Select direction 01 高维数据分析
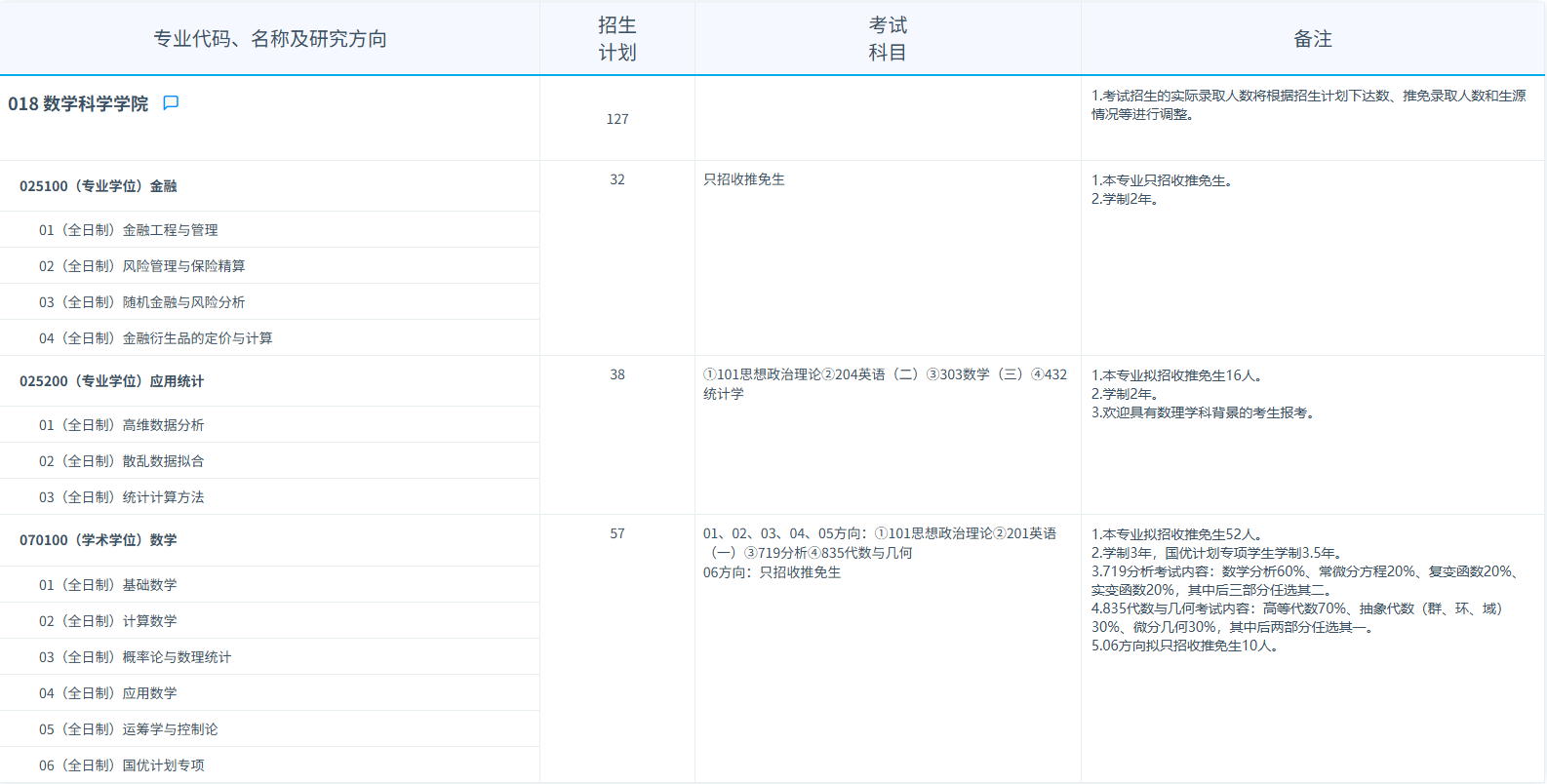 tap(122, 425)
